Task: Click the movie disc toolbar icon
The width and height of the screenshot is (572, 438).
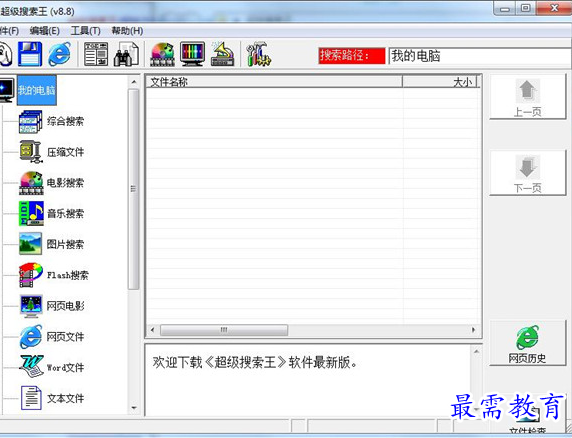Action: pyautogui.click(x=163, y=54)
